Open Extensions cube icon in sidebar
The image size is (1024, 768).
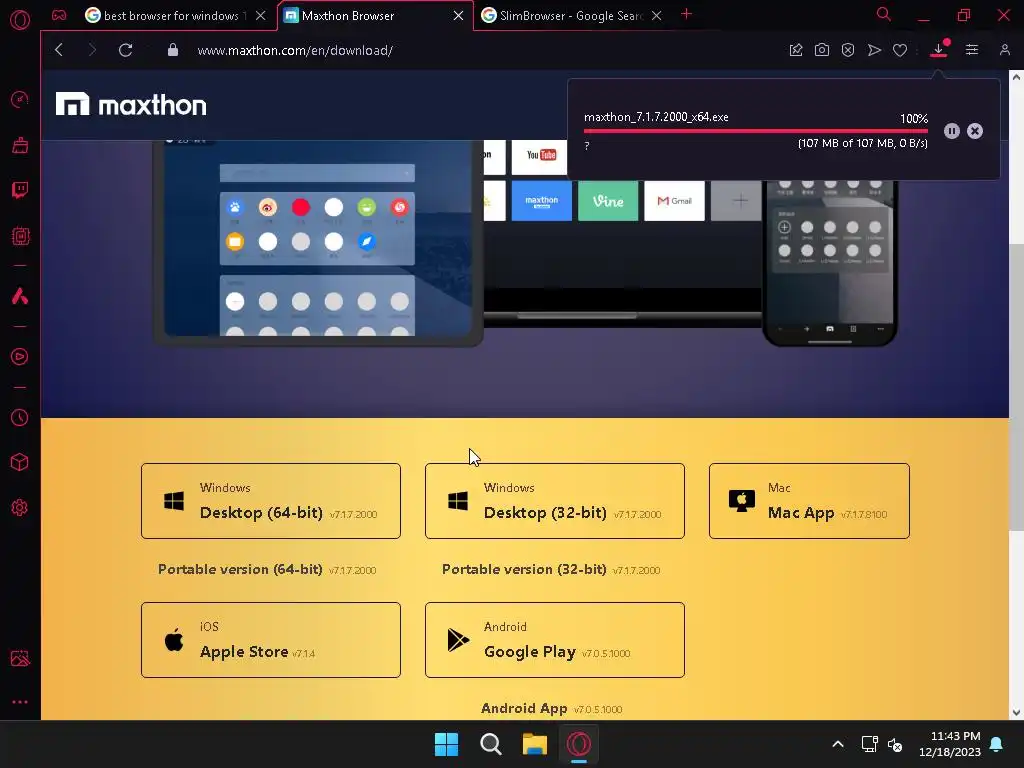pos(20,462)
